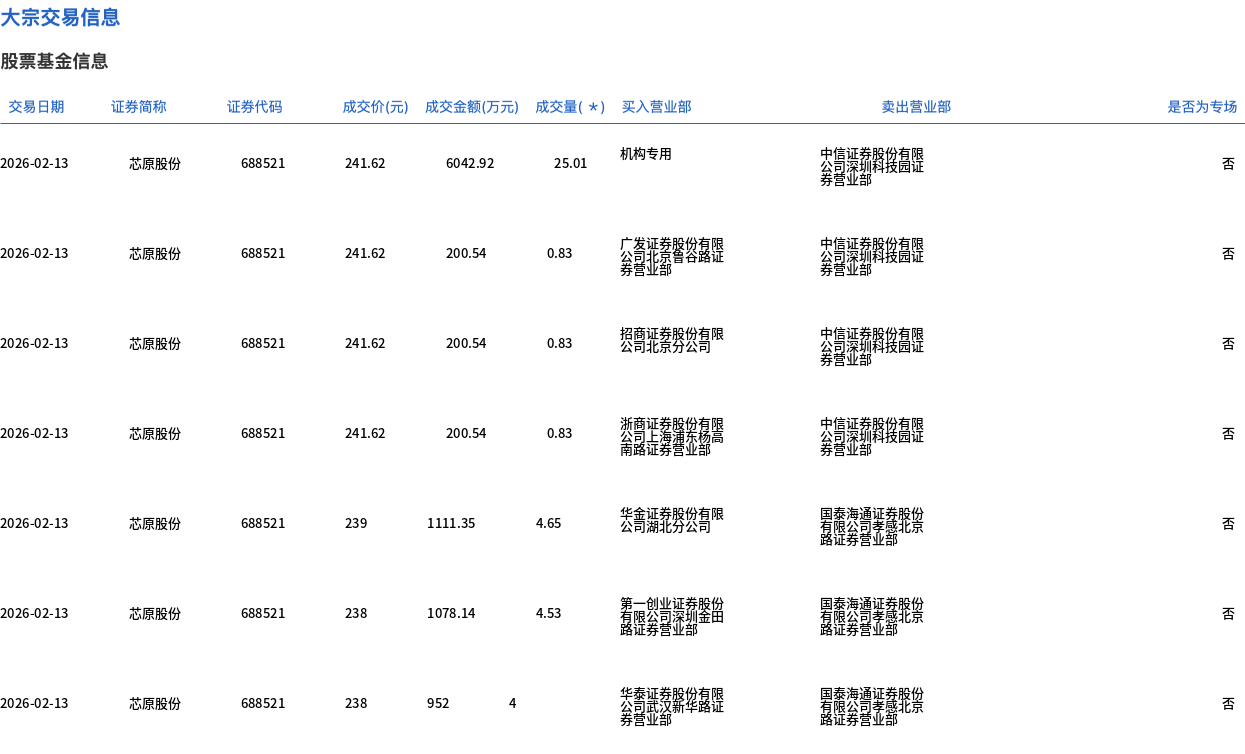Click 芯原股份 in the 招商证券 row
Viewport: 1245px width, 754px height.
click(155, 343)
